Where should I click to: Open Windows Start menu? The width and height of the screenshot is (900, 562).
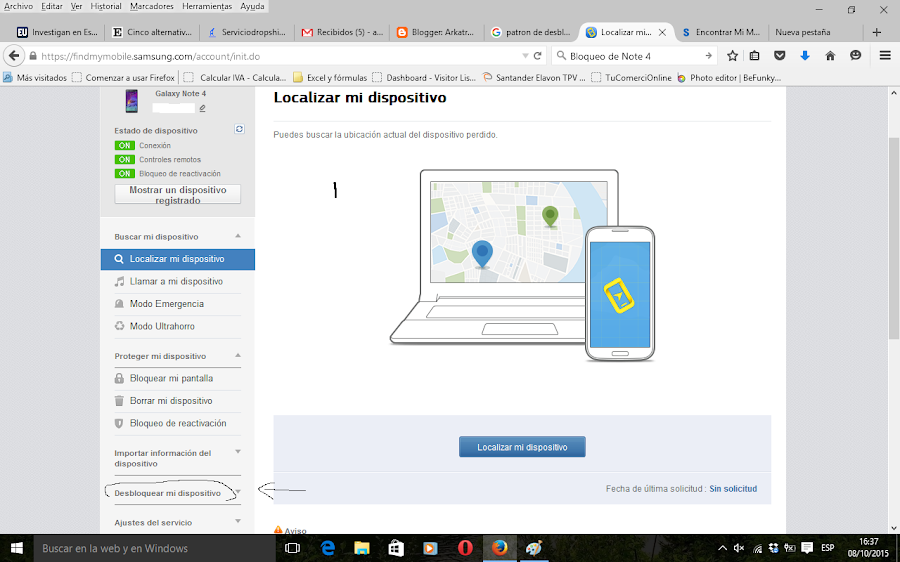pos(17,548)
